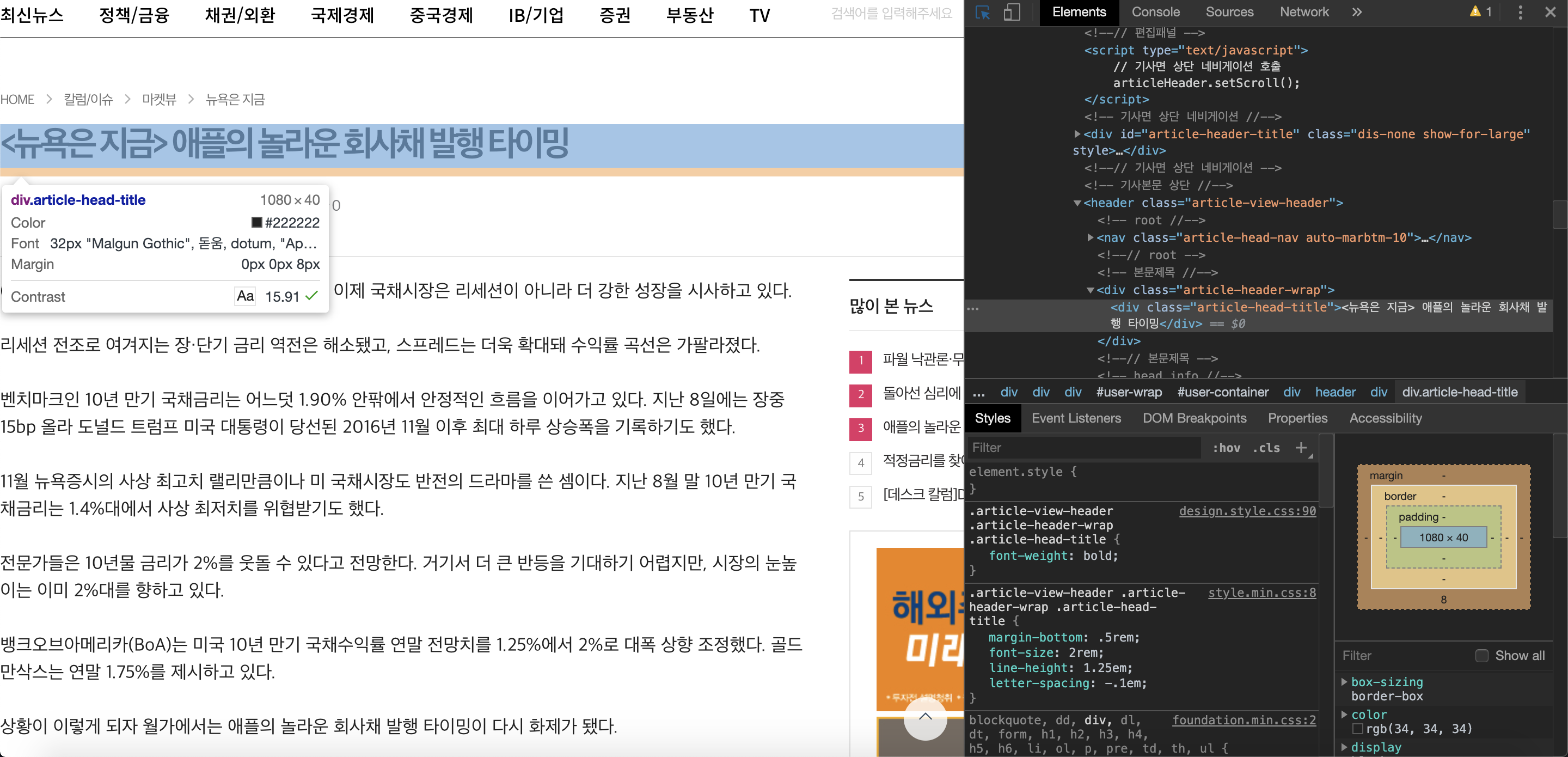The height and width of the screenshot is (757, 1568).
Task: Open the DOM Breakpoints pane
Action: 1195,418
